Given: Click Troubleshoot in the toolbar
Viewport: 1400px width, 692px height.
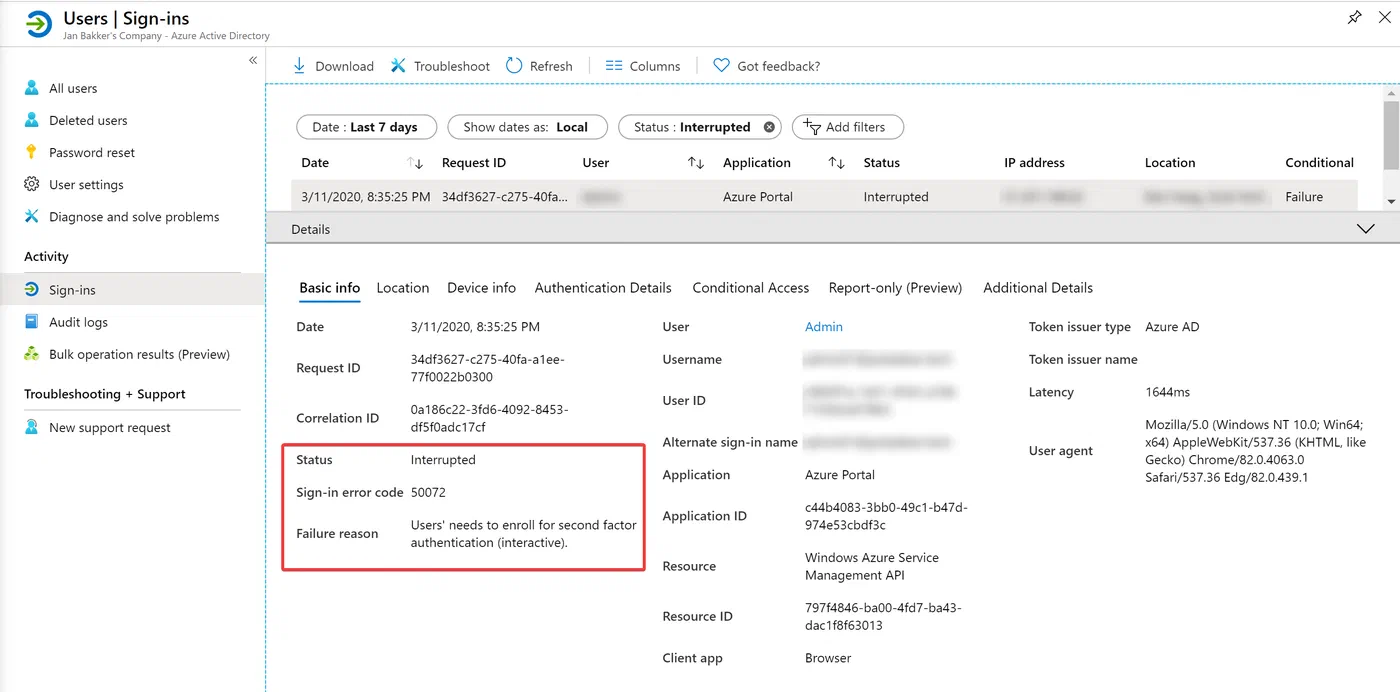Looking at the screenshot, I should point(440,66).
